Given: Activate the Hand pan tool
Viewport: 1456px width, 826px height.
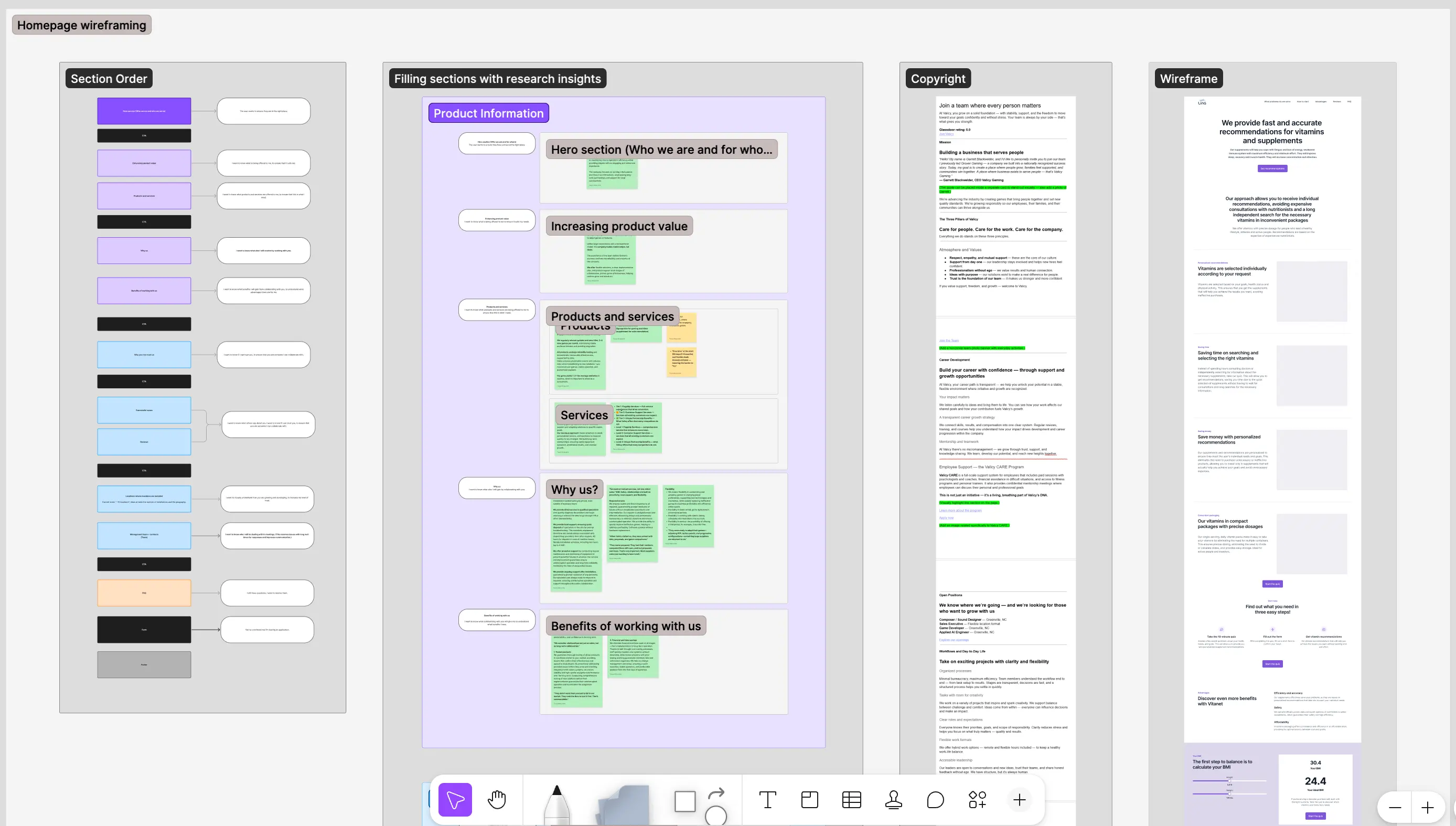Looking at the screenshot, I should point(497,800).
